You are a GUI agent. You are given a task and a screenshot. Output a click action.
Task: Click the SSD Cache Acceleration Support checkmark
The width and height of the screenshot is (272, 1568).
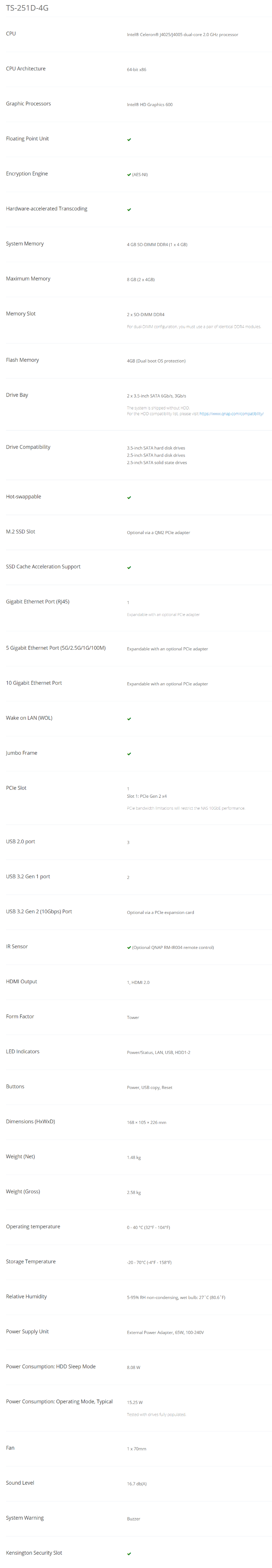(129, 567)
